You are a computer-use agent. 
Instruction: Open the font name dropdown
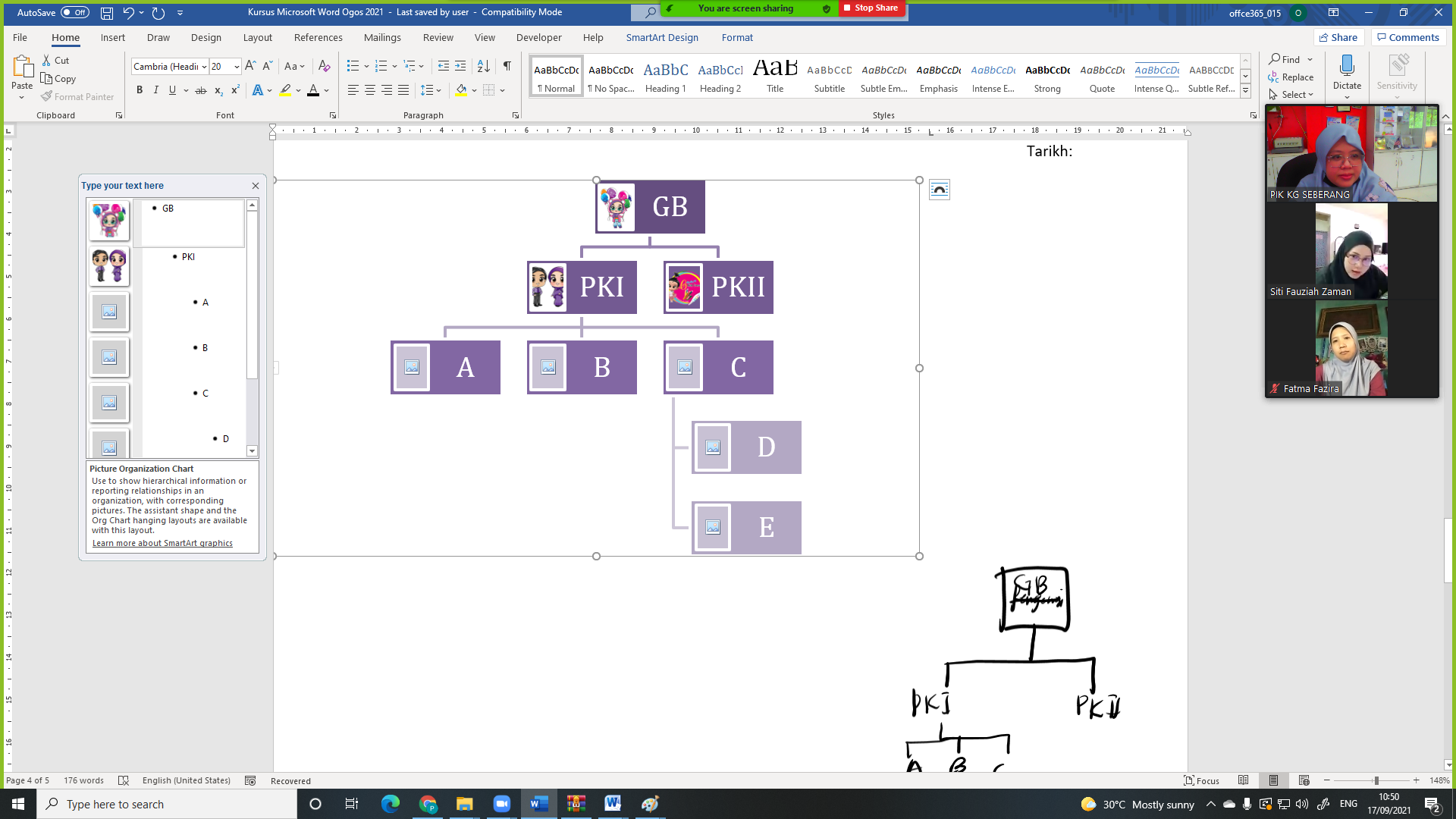(x=204, y=67)
